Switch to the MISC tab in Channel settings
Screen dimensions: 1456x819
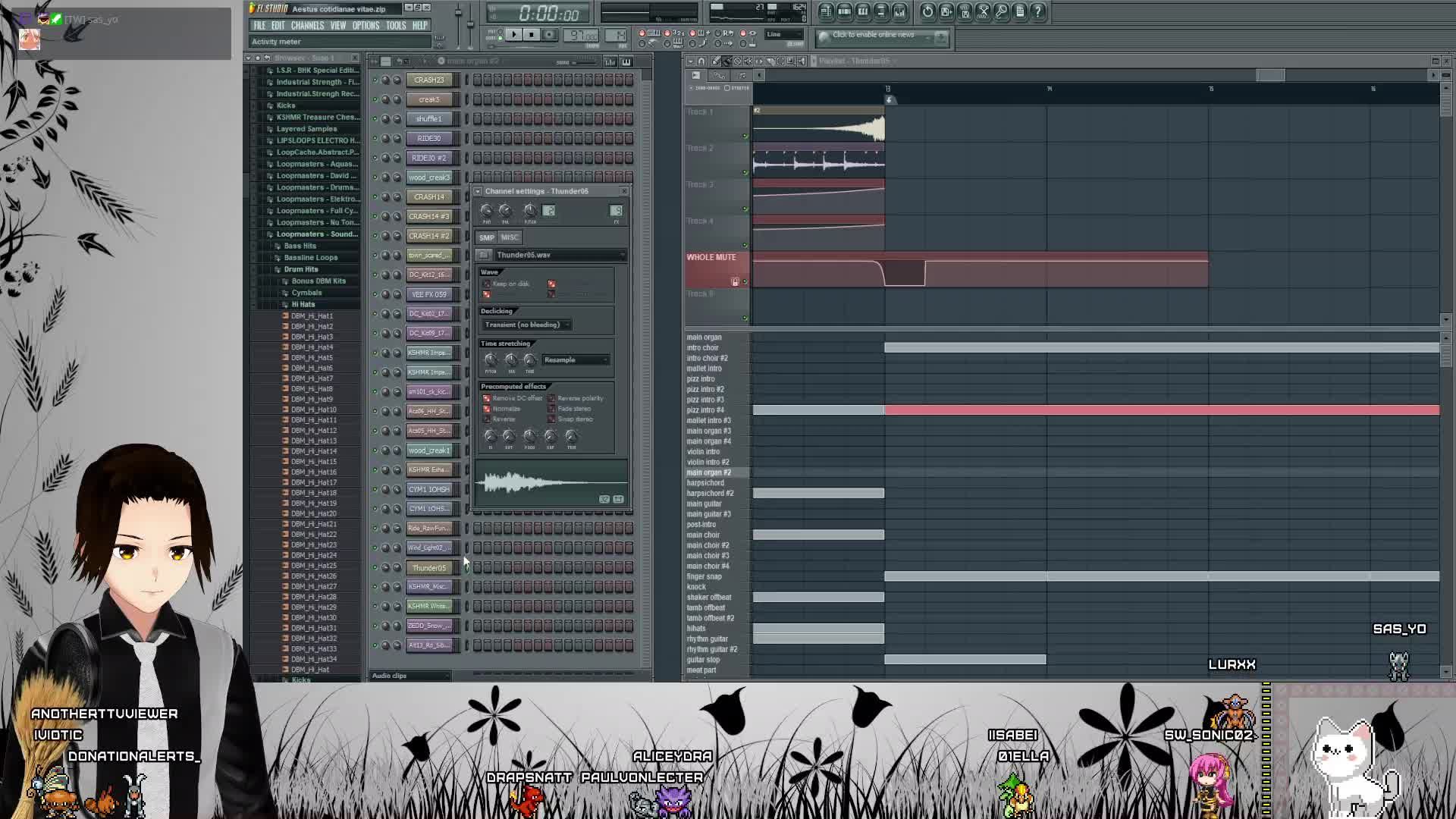509,237
